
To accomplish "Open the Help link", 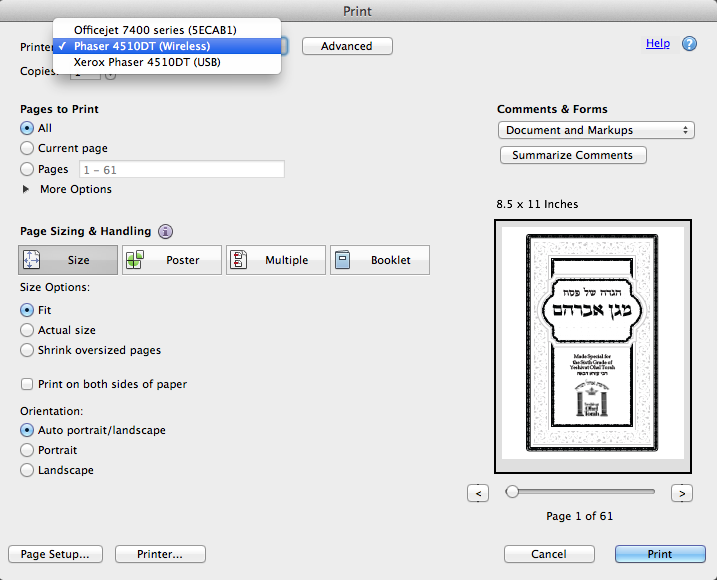I will (x=658, y=43).
